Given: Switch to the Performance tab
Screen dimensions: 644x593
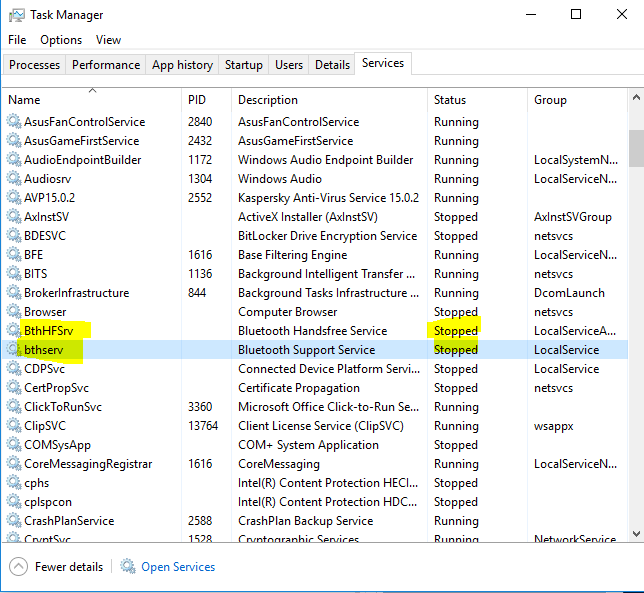Looking at the screenshot, I should 106,64.
